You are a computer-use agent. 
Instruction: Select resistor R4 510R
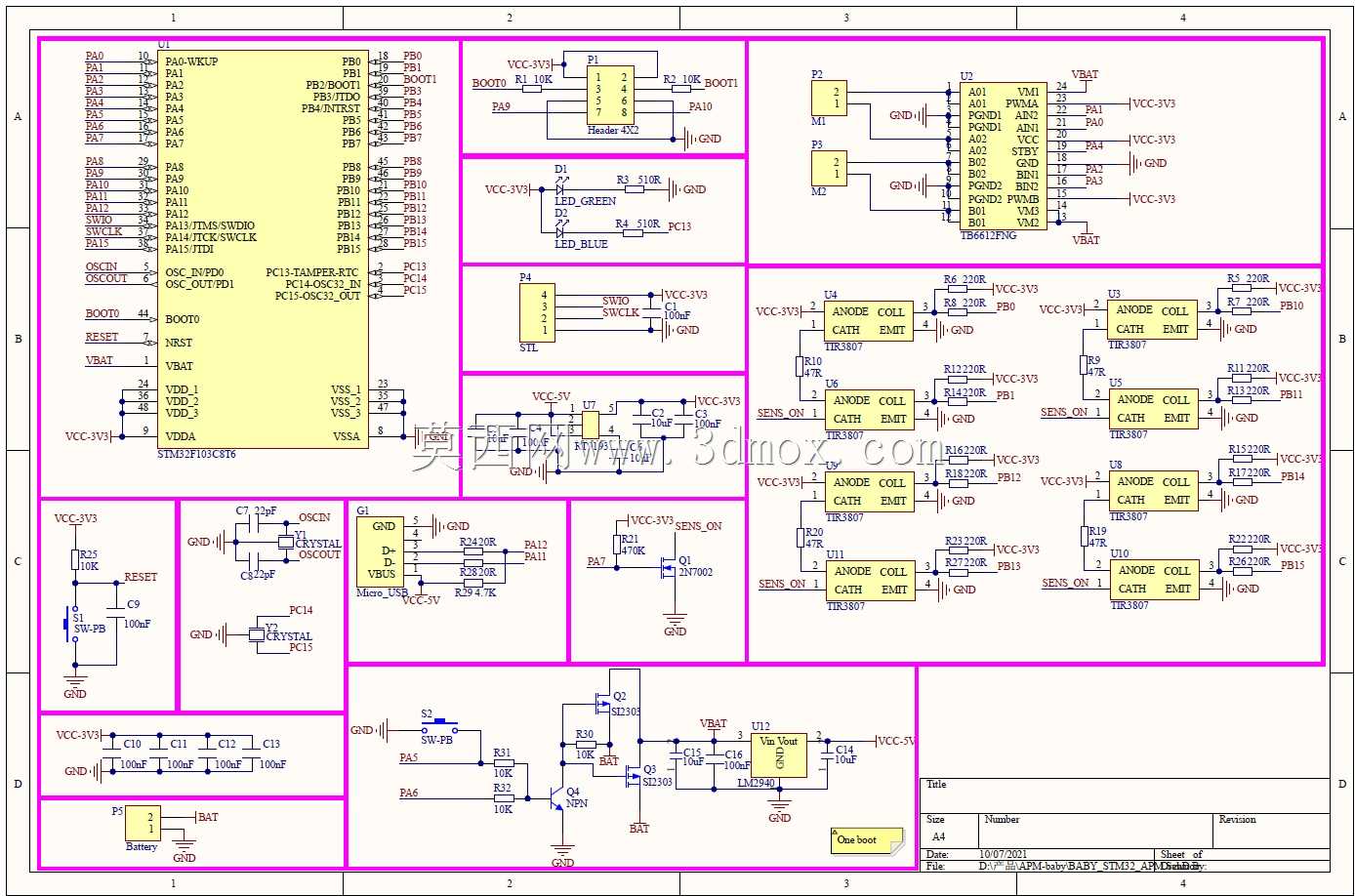tap(633, 232)
